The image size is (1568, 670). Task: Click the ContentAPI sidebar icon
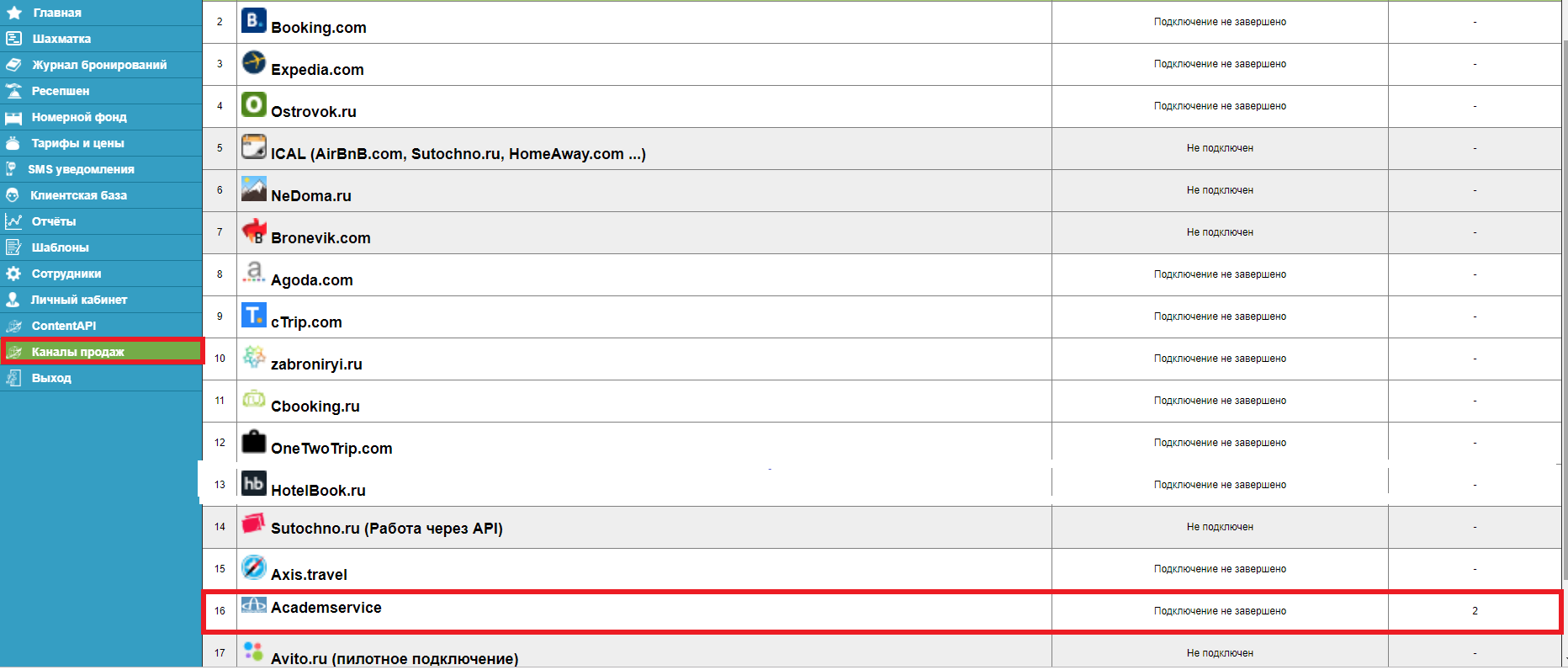click(x=13, y=326)
